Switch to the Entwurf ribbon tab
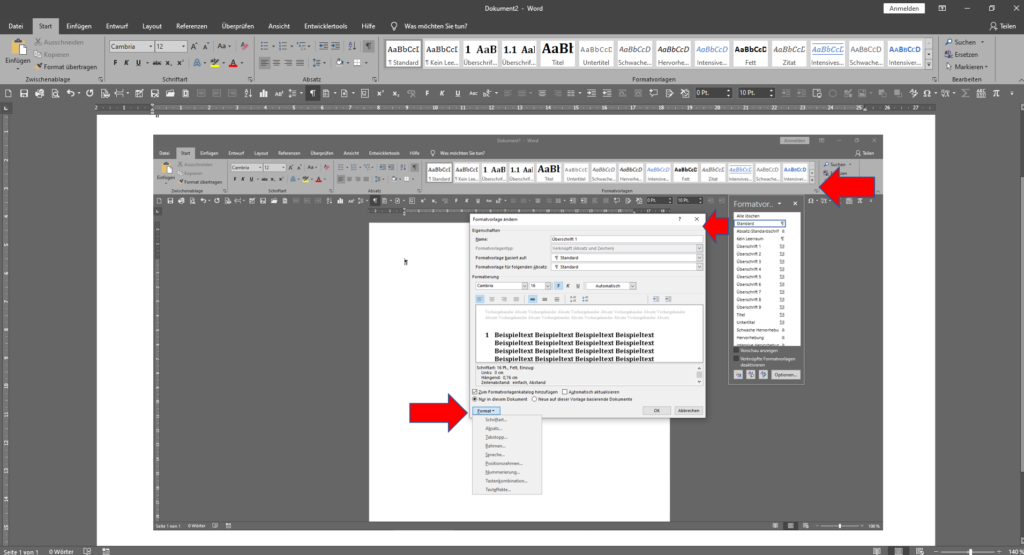The width and height of the screenshot is (1024, 555). pos(117,26)
